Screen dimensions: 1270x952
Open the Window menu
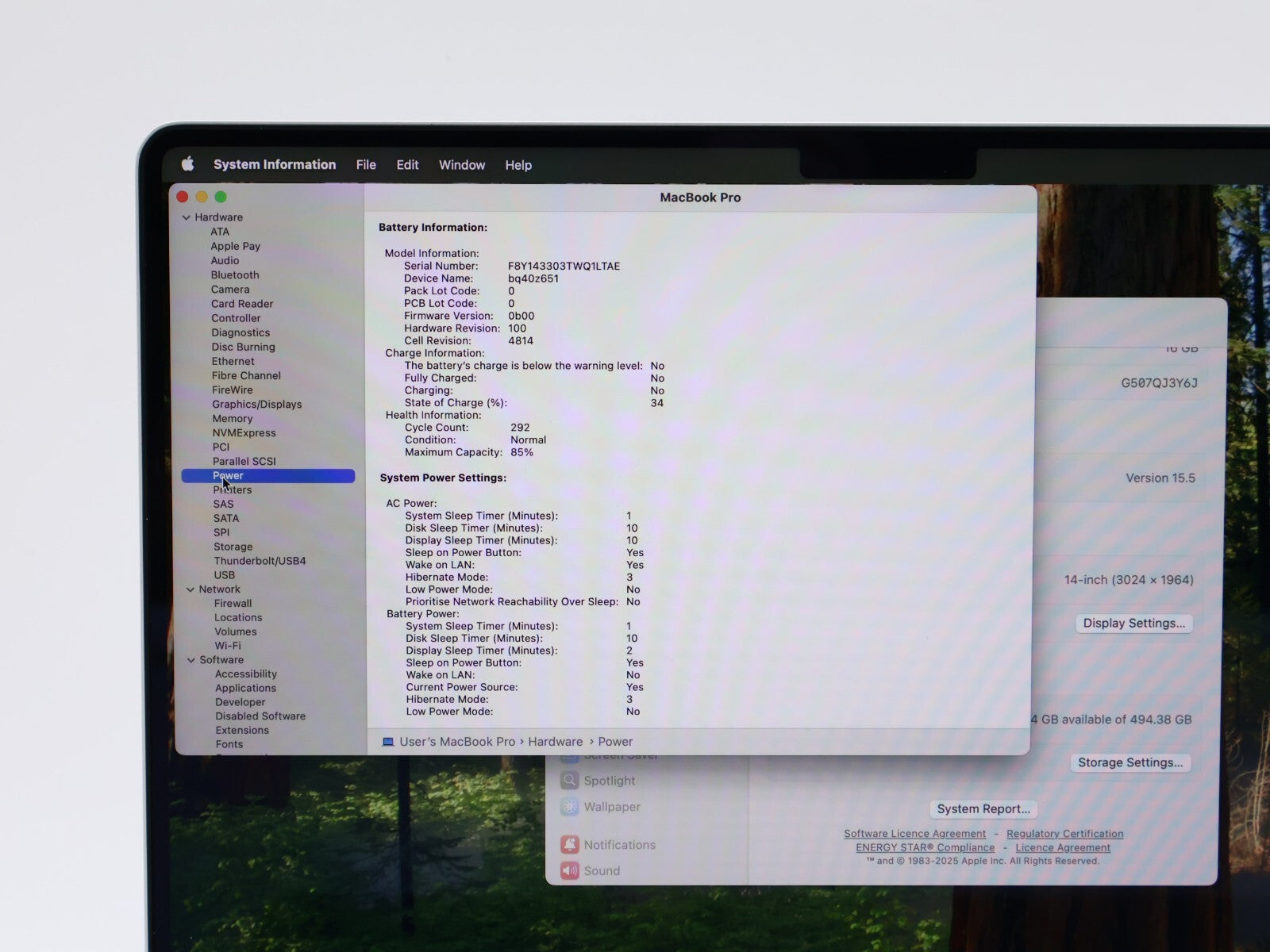(462, 165)
